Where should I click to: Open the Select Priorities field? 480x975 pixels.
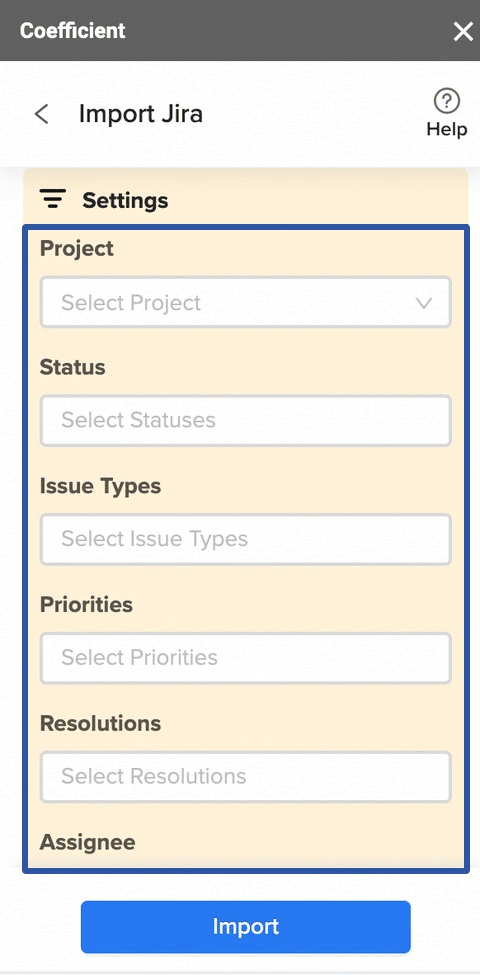246,658
